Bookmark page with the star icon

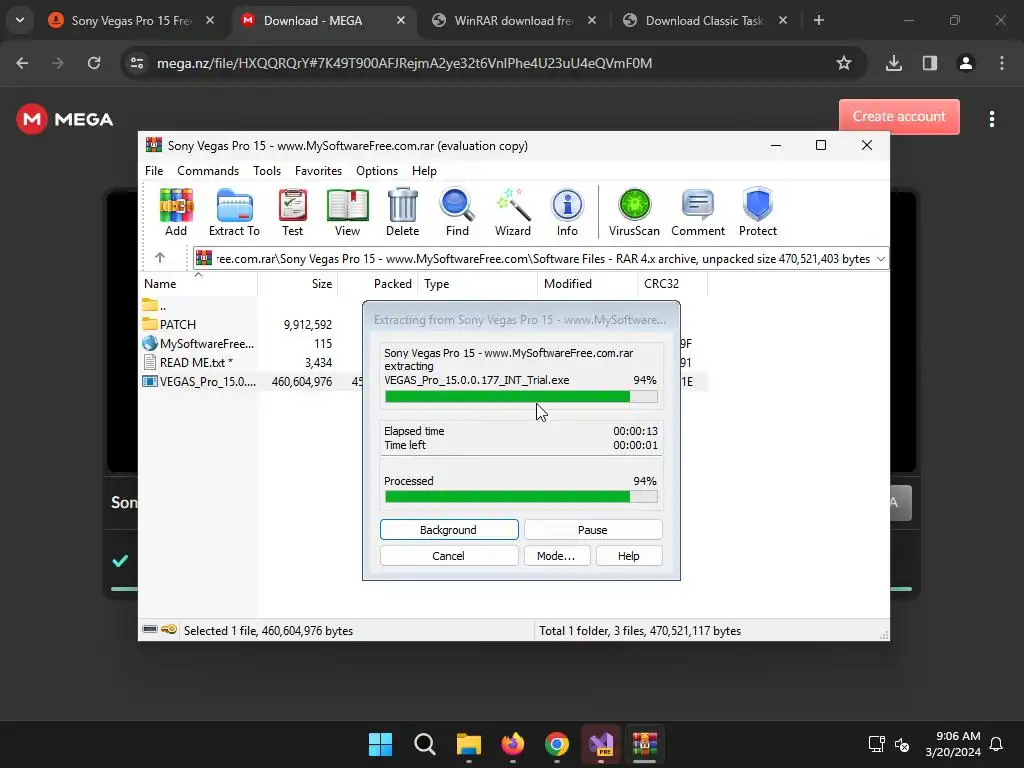(x=844, y=63)
